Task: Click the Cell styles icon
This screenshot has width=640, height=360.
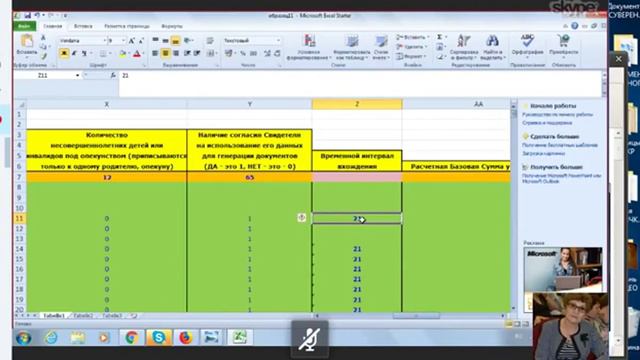Action: [x=381, y=41]
